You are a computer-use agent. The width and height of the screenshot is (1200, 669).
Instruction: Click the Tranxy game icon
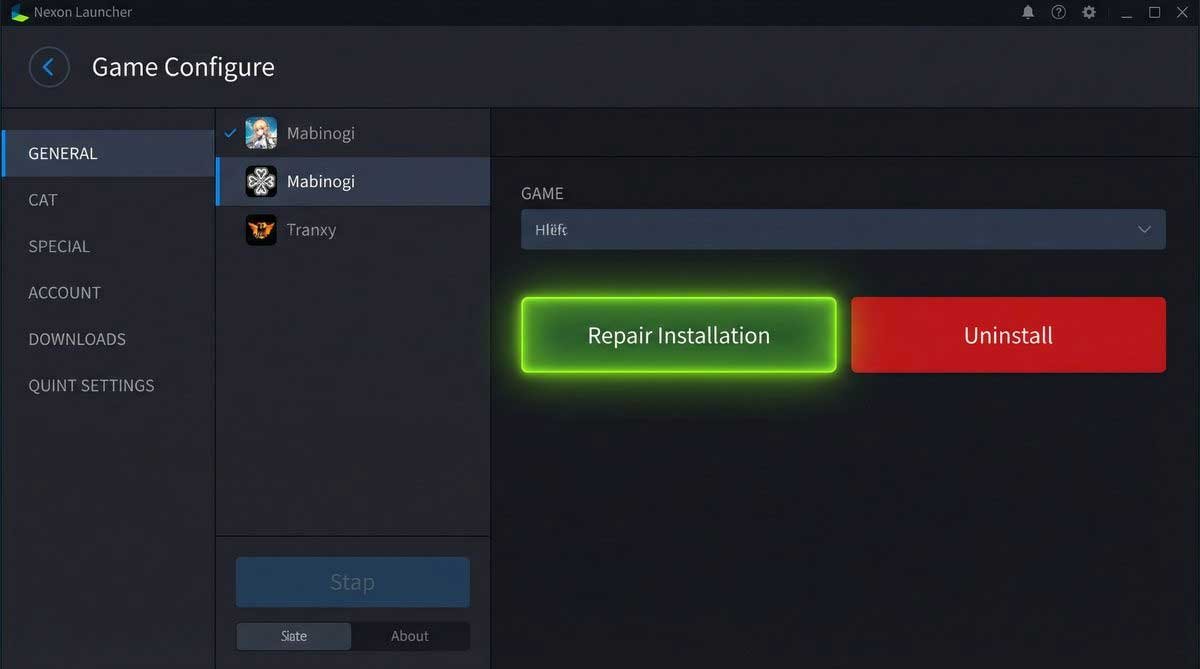point(261,229)
